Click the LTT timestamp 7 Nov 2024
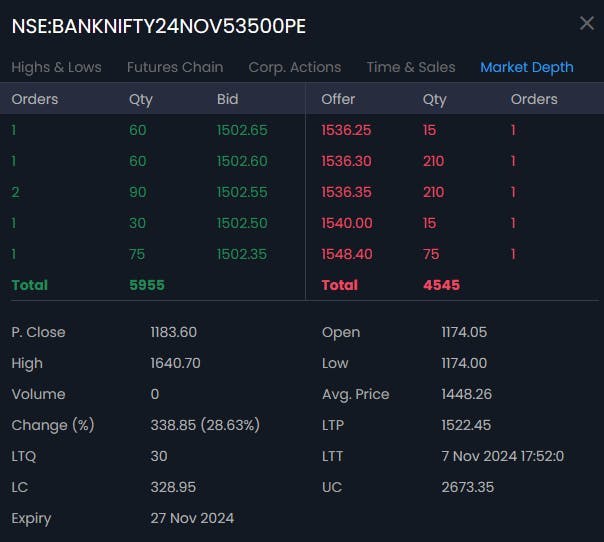The image size is (604, 542). tap(503, 456)
